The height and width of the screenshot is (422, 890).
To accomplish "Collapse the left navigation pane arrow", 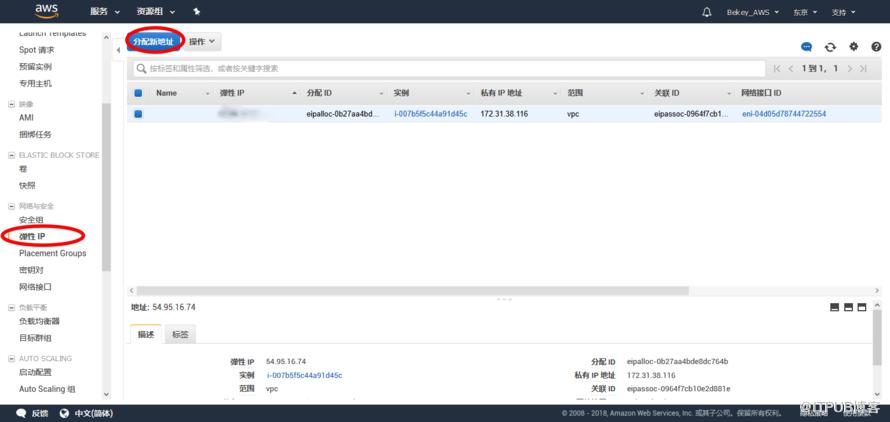I will [x=118, y=50].
